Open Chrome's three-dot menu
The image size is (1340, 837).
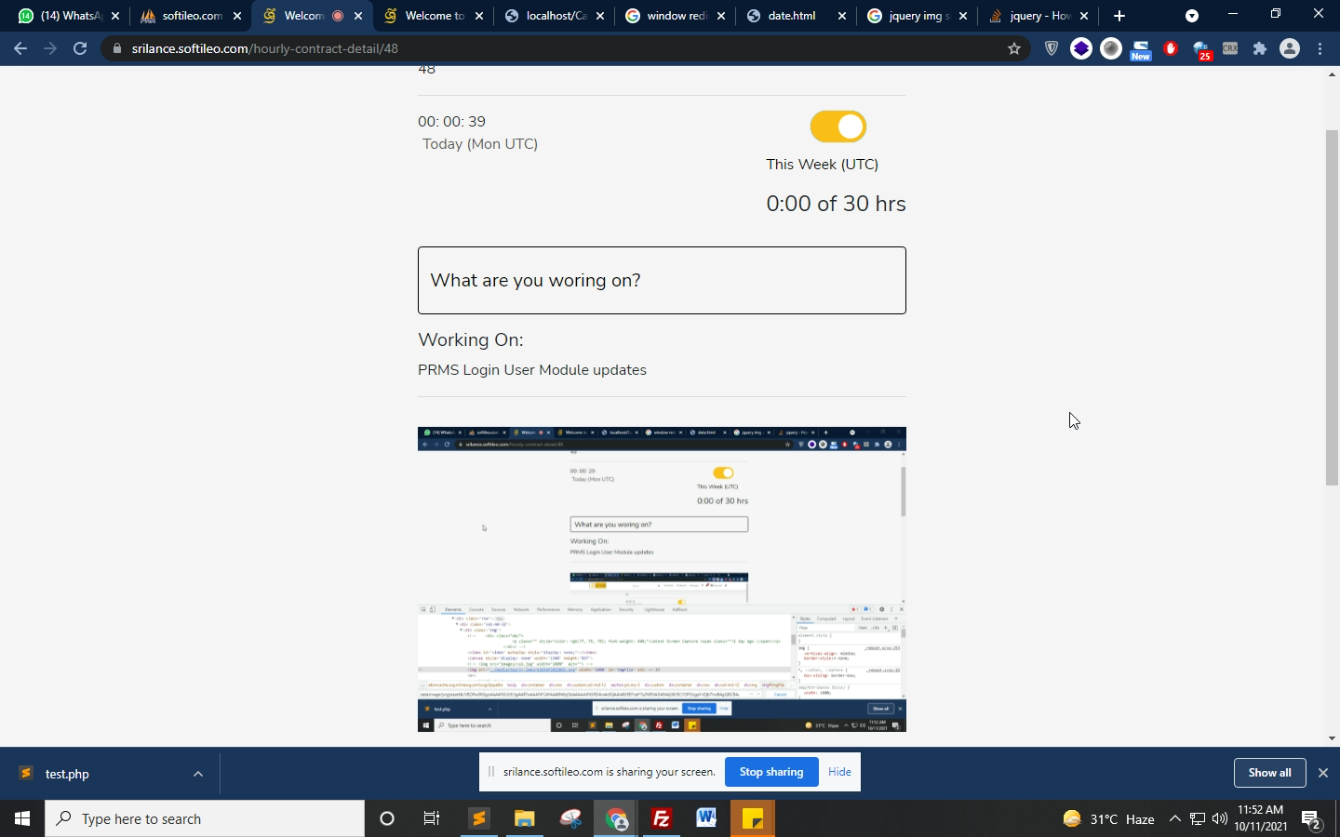[x=1319, y=49]
